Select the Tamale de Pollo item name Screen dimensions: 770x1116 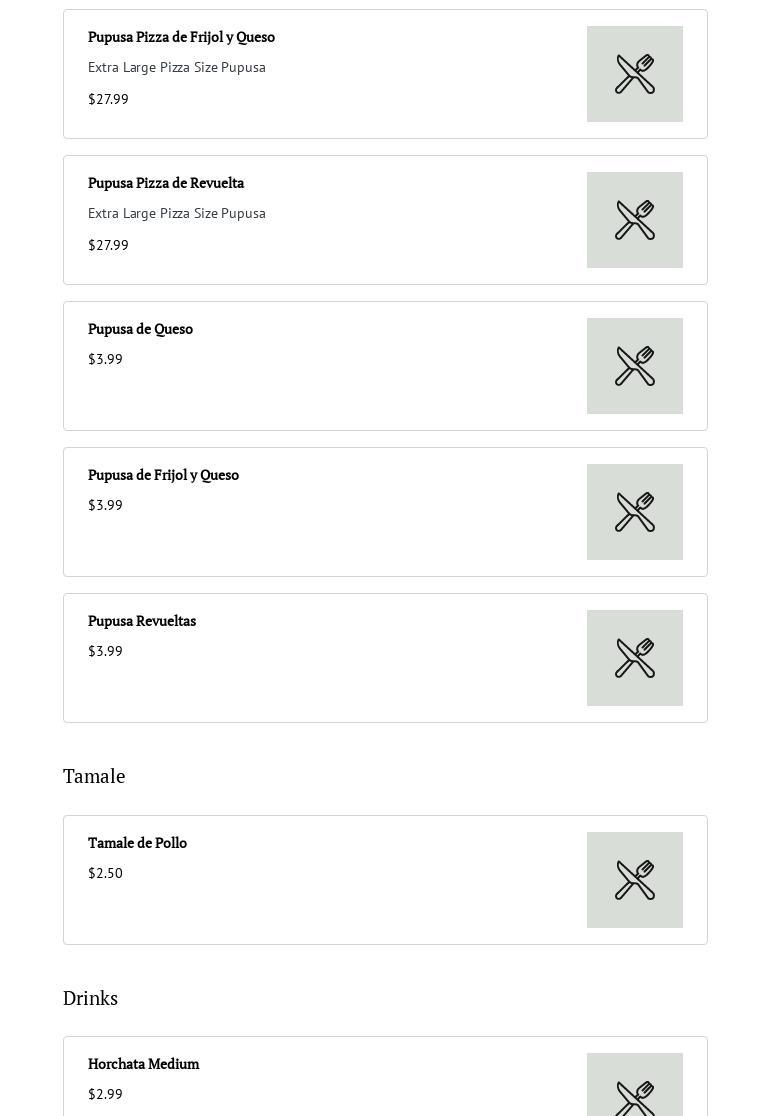137,843
